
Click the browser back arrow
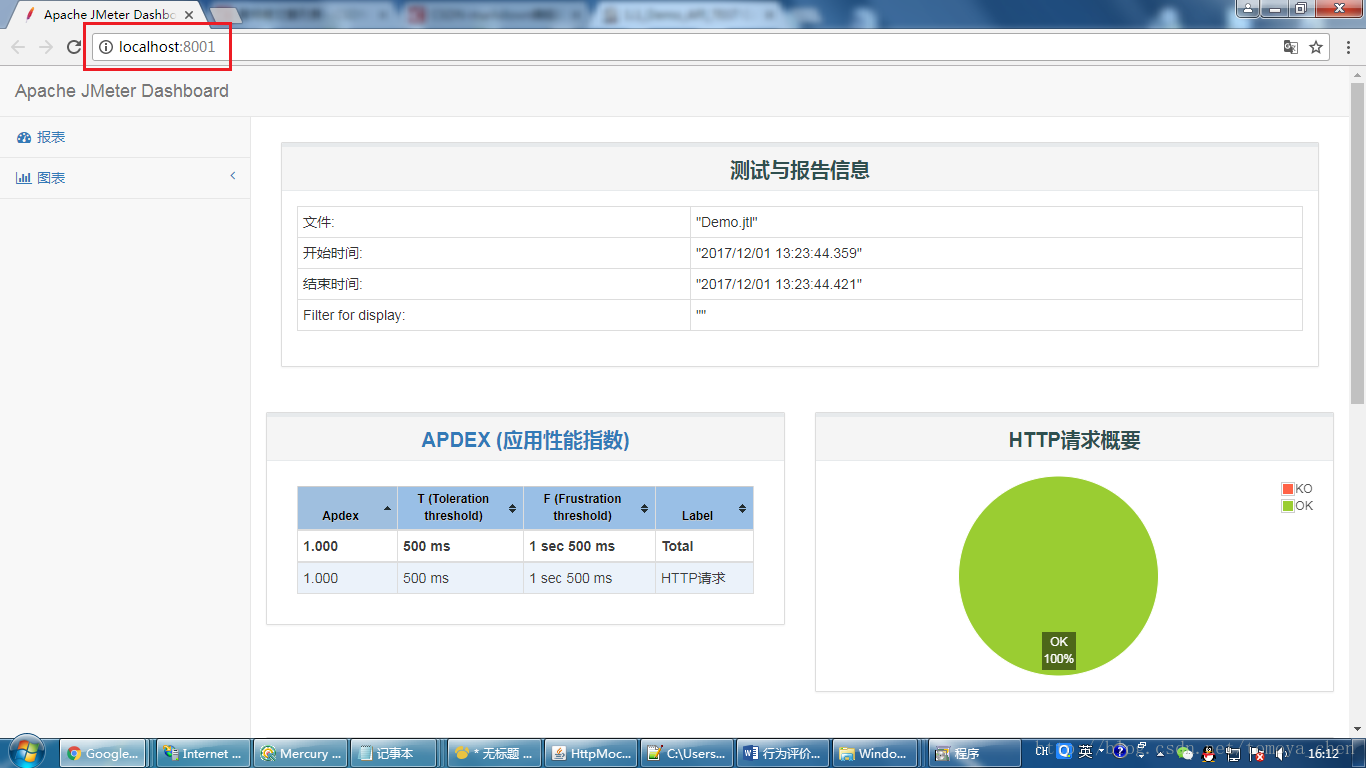tap(18, 47)
